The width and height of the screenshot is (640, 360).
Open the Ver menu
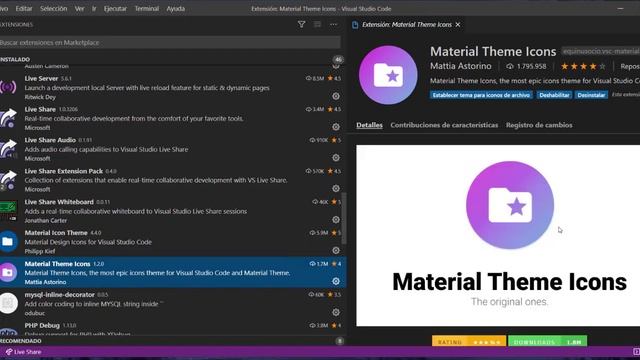[79, 9]
